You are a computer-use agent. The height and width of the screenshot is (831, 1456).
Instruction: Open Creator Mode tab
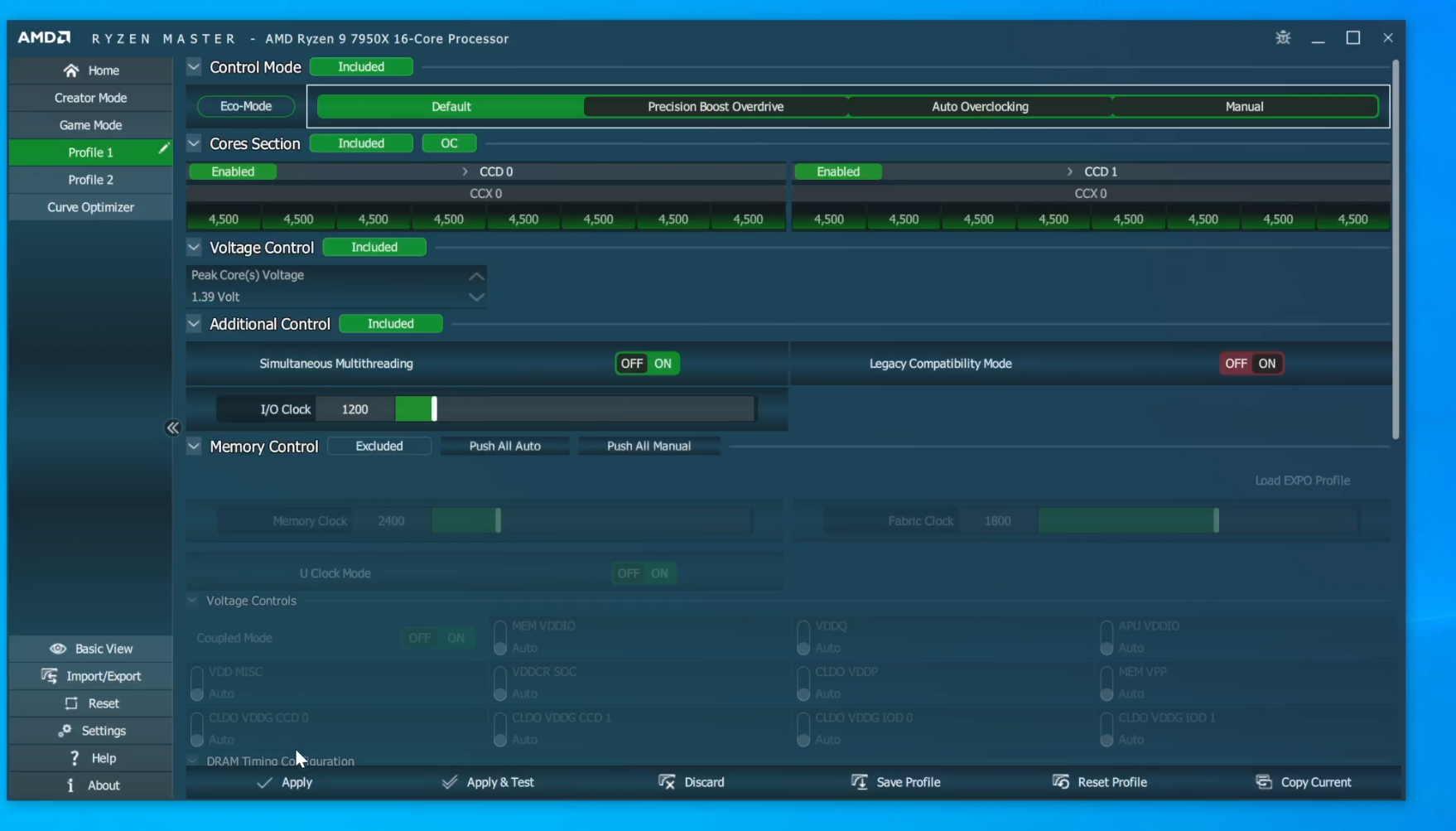pos(90,98)
